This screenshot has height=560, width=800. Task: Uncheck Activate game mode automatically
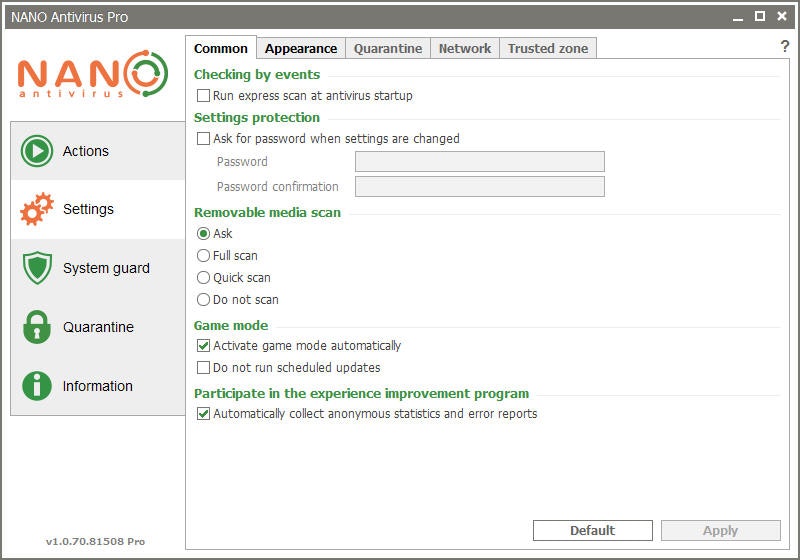pos(203,345)
